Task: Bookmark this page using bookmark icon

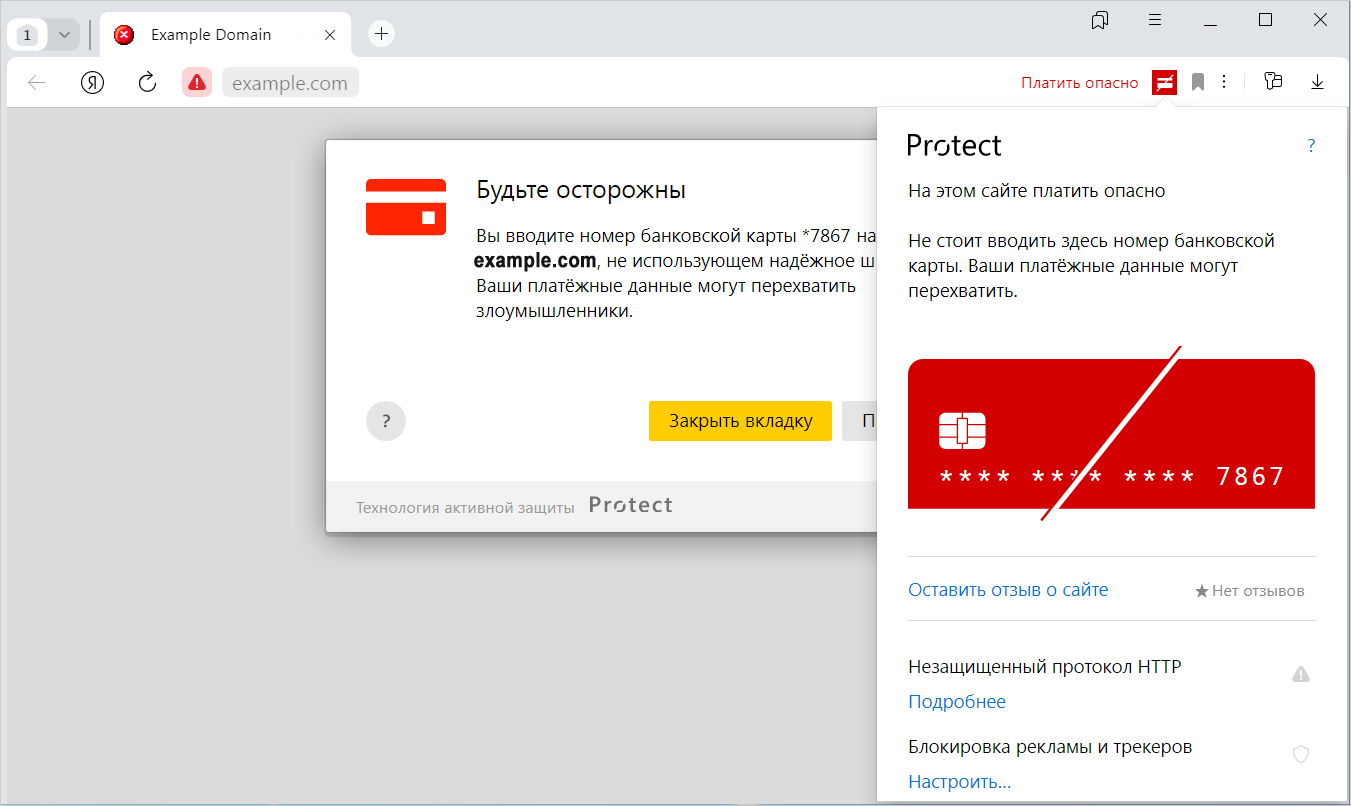Action: tap(1197, 83)
